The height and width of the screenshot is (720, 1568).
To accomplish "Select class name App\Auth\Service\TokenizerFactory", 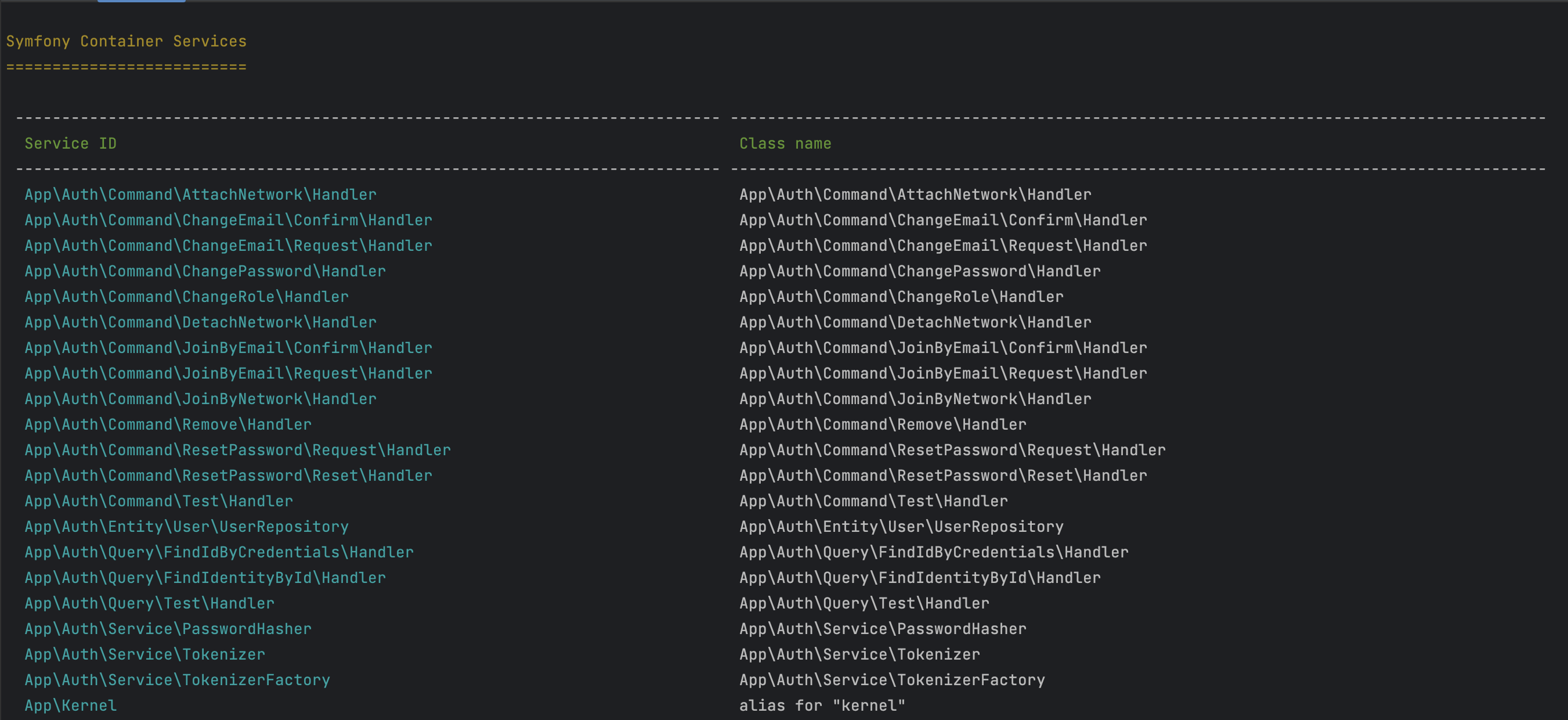I will pos(893,681).
